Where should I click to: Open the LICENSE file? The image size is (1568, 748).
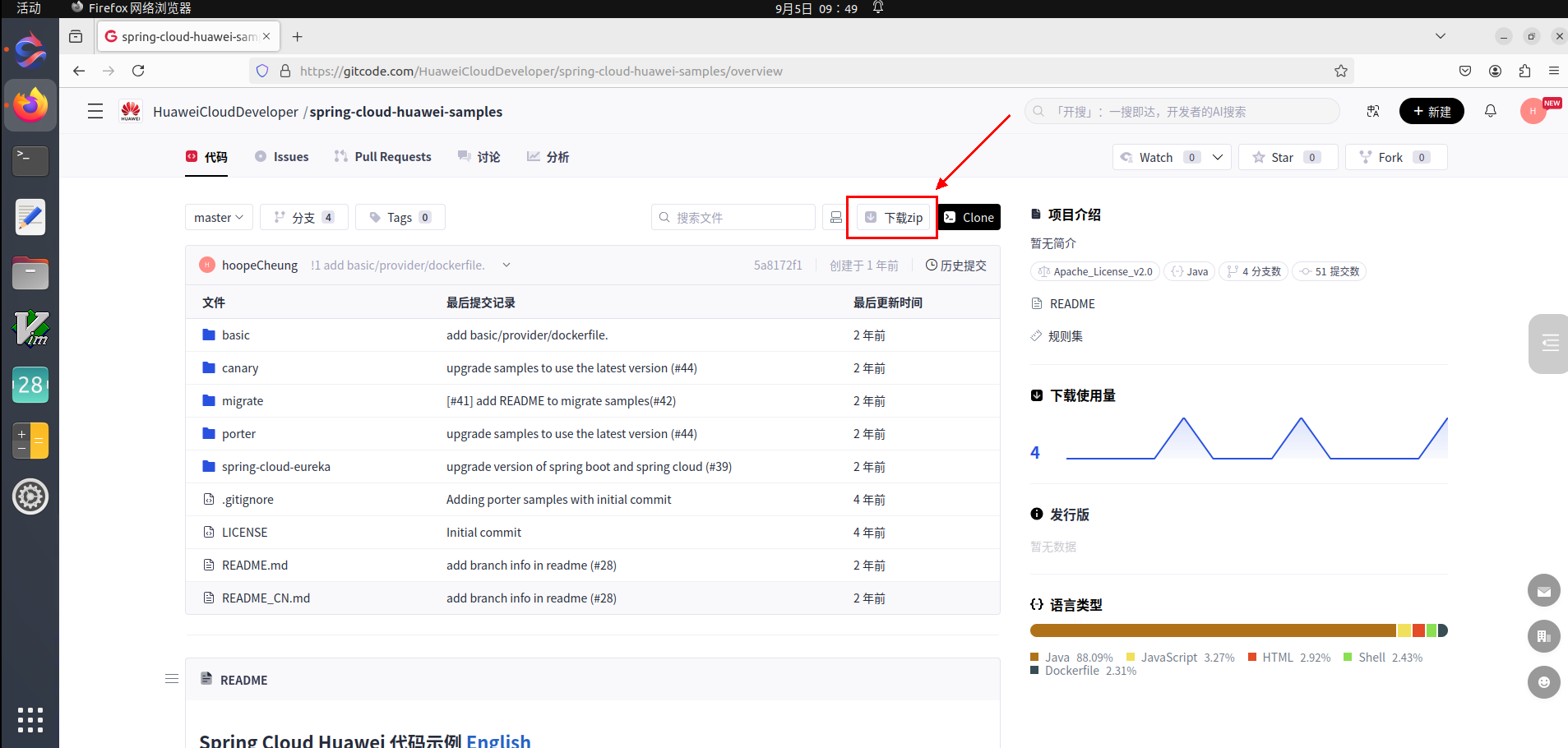[245, 532]
